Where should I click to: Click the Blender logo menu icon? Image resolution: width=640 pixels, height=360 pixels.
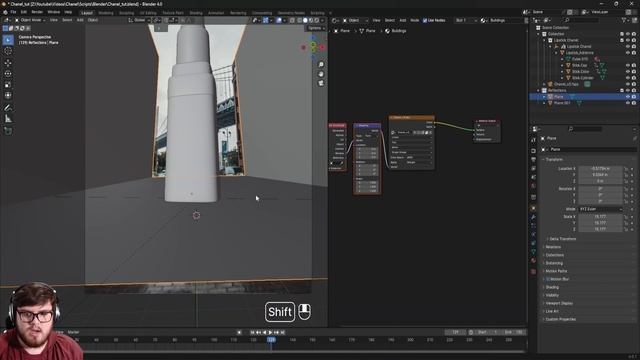(x=5, y=12)
